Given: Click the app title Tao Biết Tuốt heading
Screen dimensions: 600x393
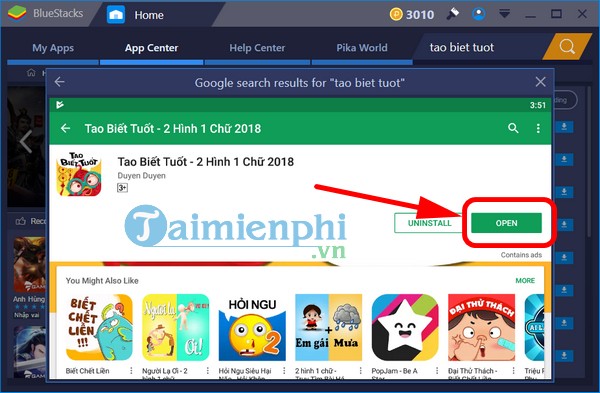Looking at the screenshot, I should (205, 161).
